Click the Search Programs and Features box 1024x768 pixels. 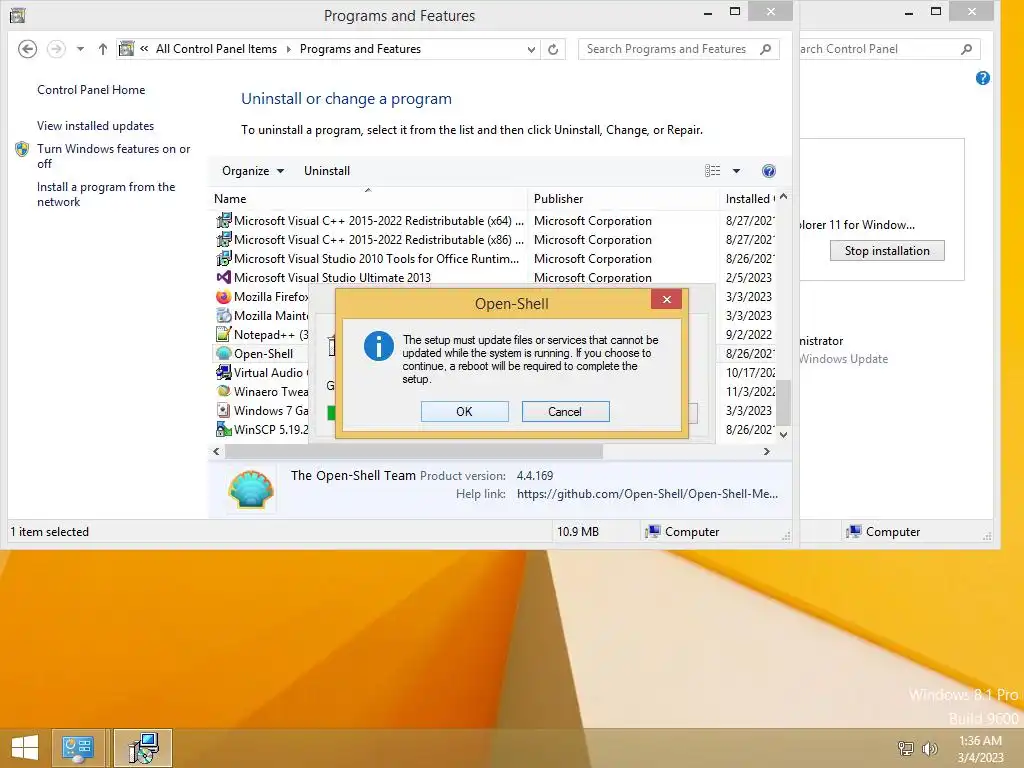679,49
